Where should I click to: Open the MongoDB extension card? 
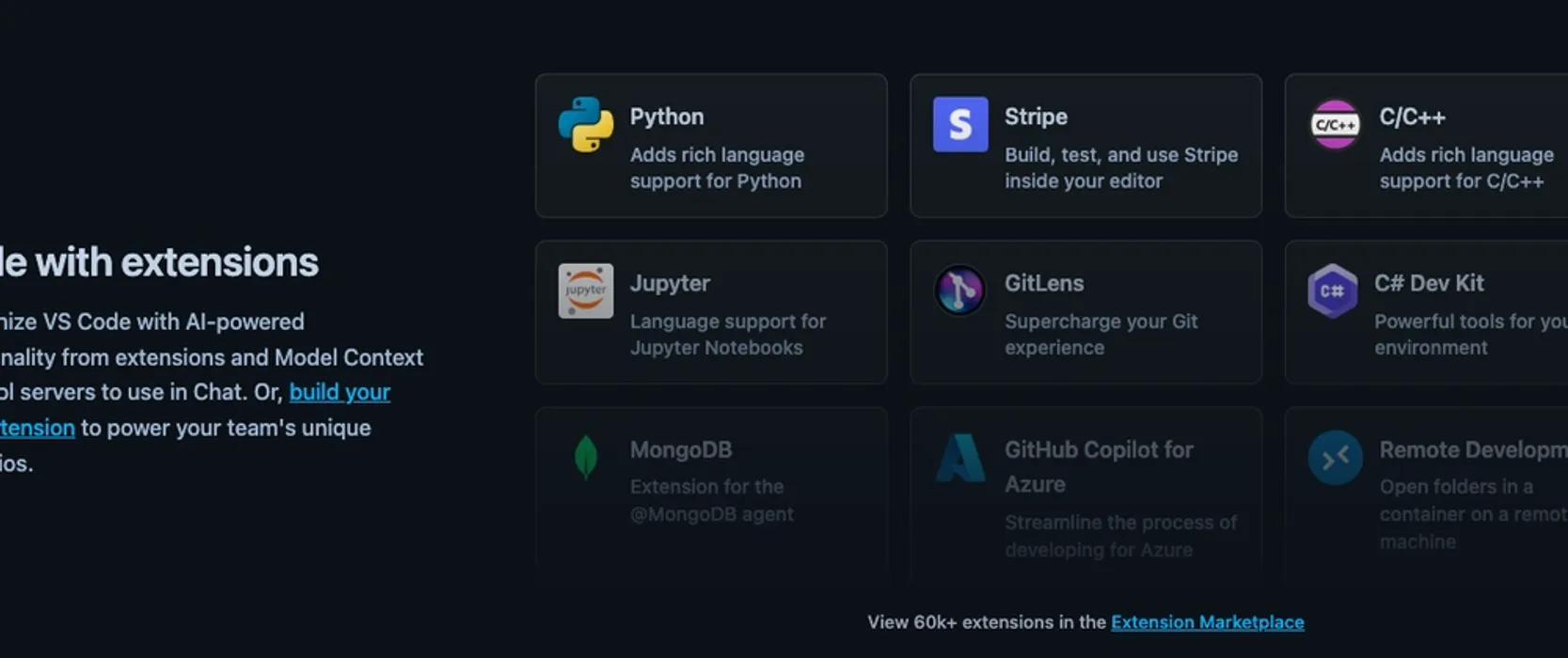coord(711,479)
